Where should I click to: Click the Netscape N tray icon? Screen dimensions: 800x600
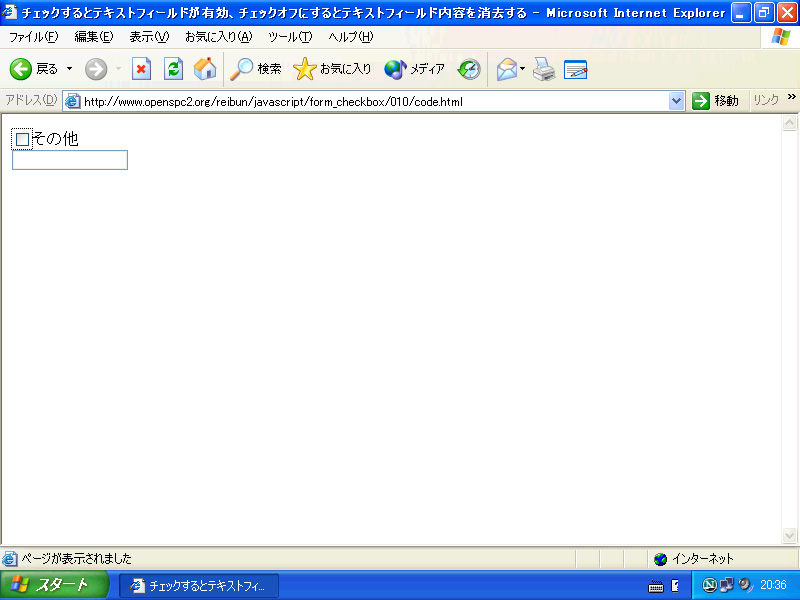point(709,585)
